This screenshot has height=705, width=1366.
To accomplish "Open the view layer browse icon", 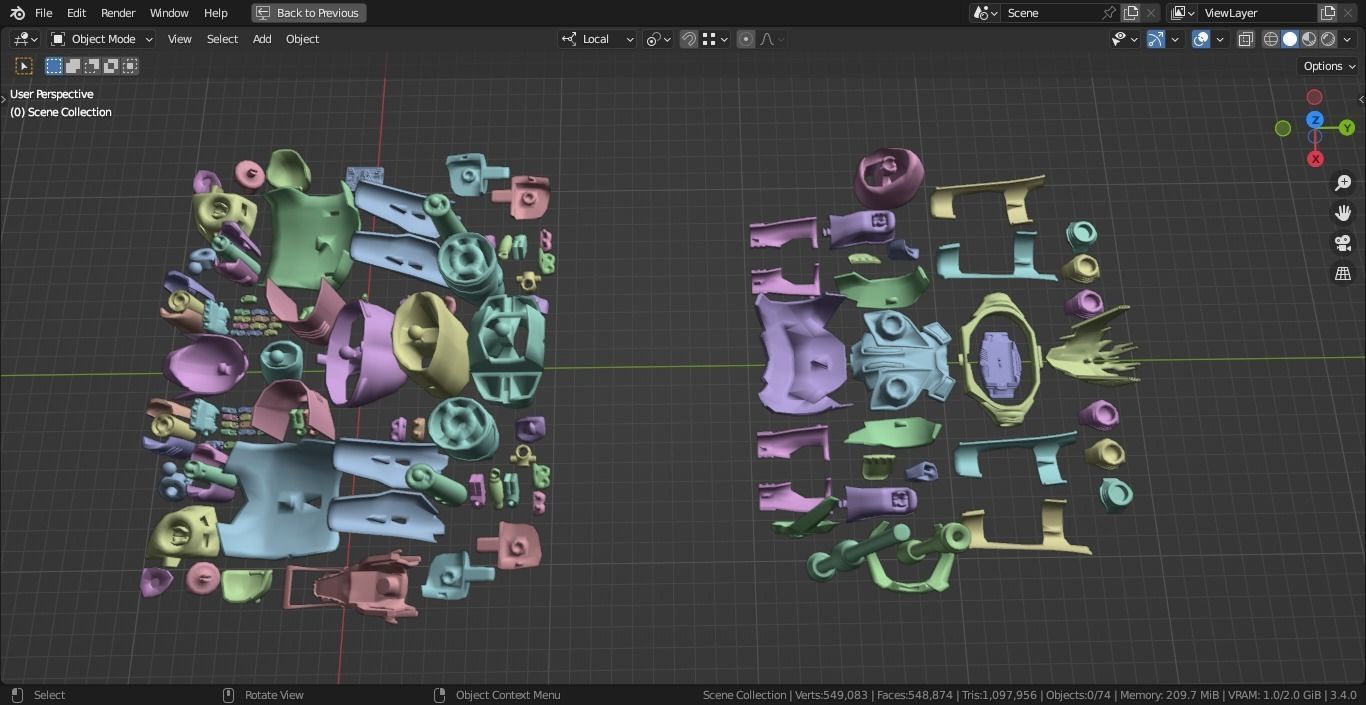I will coord(1182,13).
